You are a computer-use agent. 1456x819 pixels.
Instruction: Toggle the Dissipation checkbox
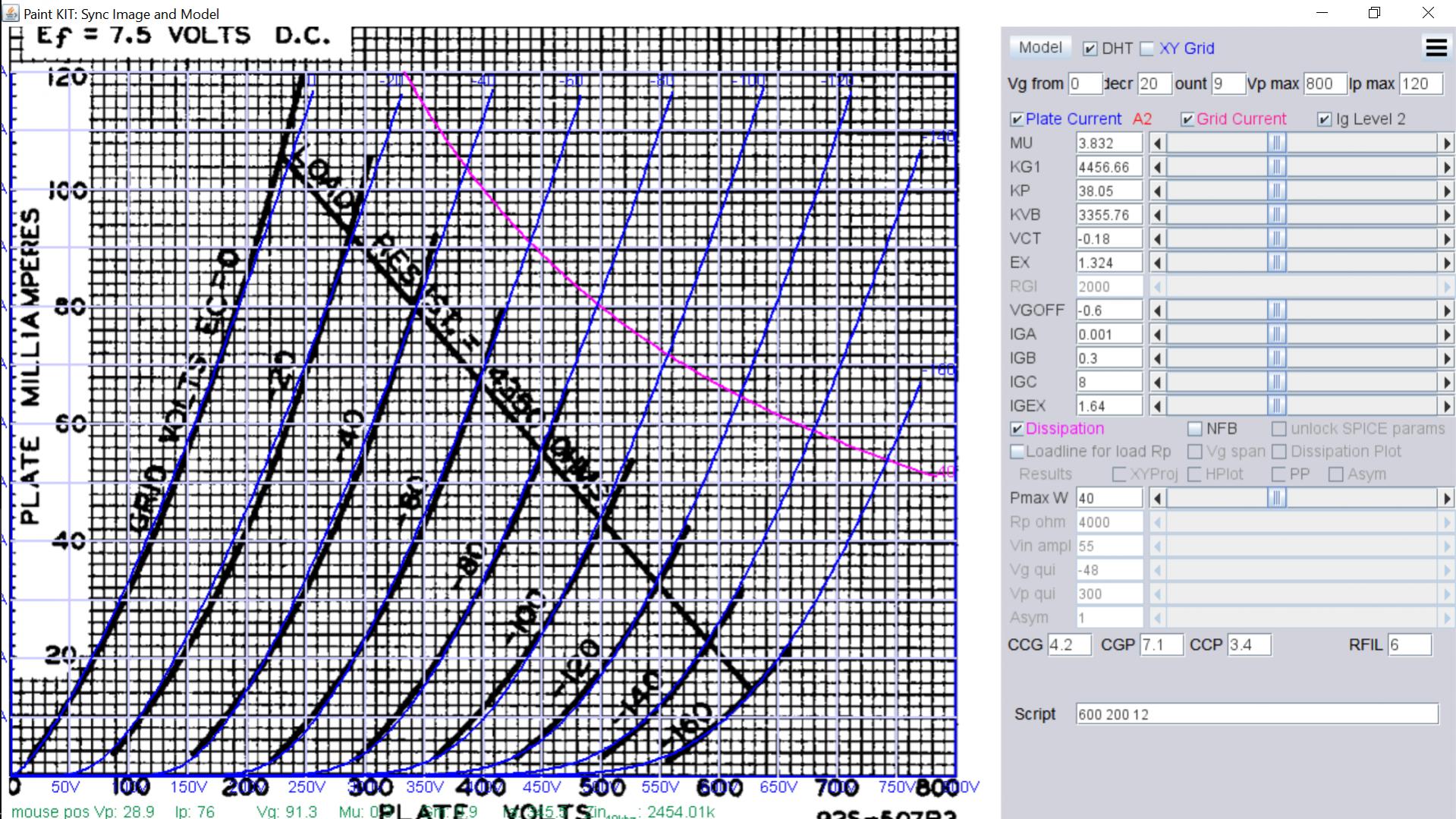tap(1017, 429)
